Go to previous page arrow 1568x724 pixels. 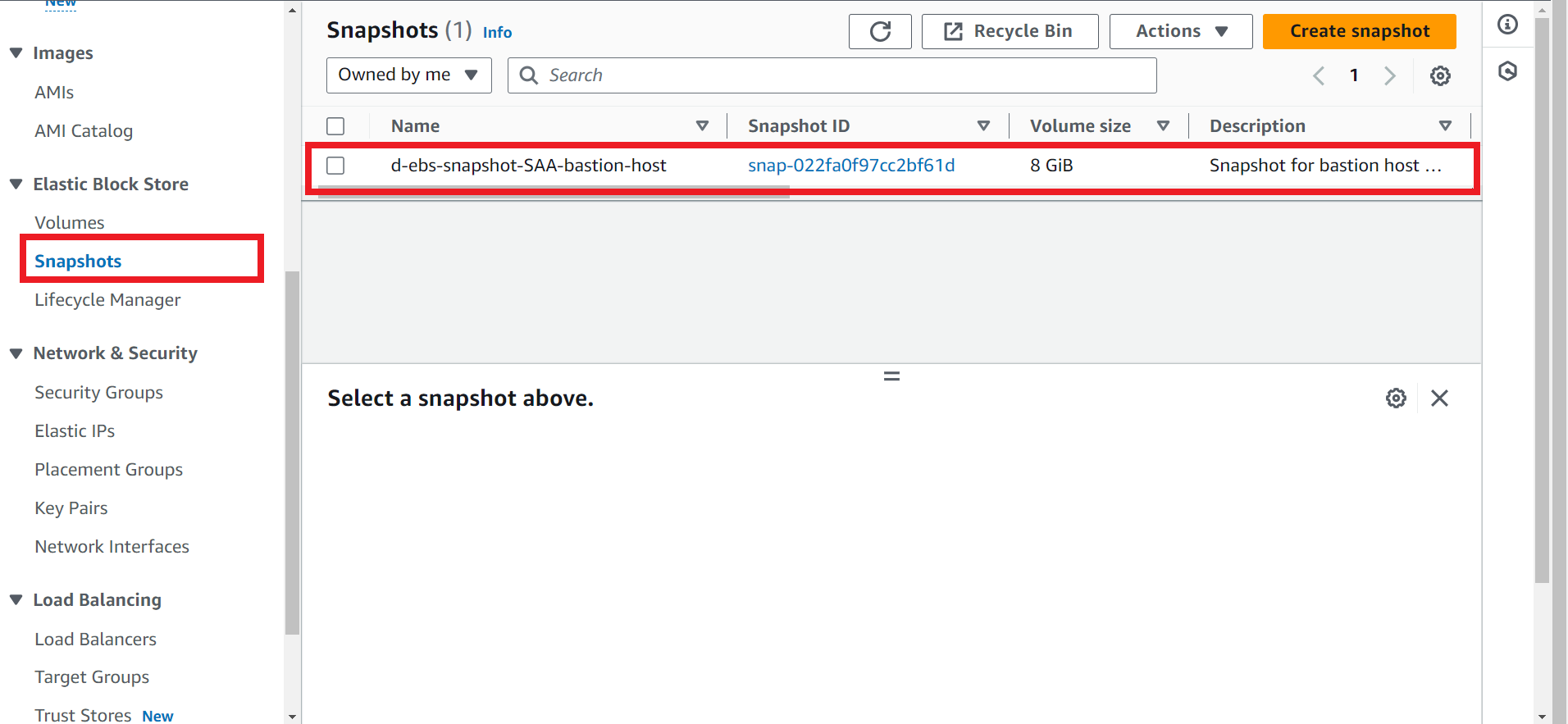click(x=1319, y=76)
